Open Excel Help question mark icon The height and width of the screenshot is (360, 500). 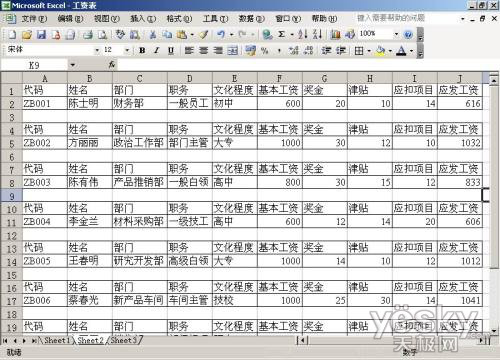point(408,34)
